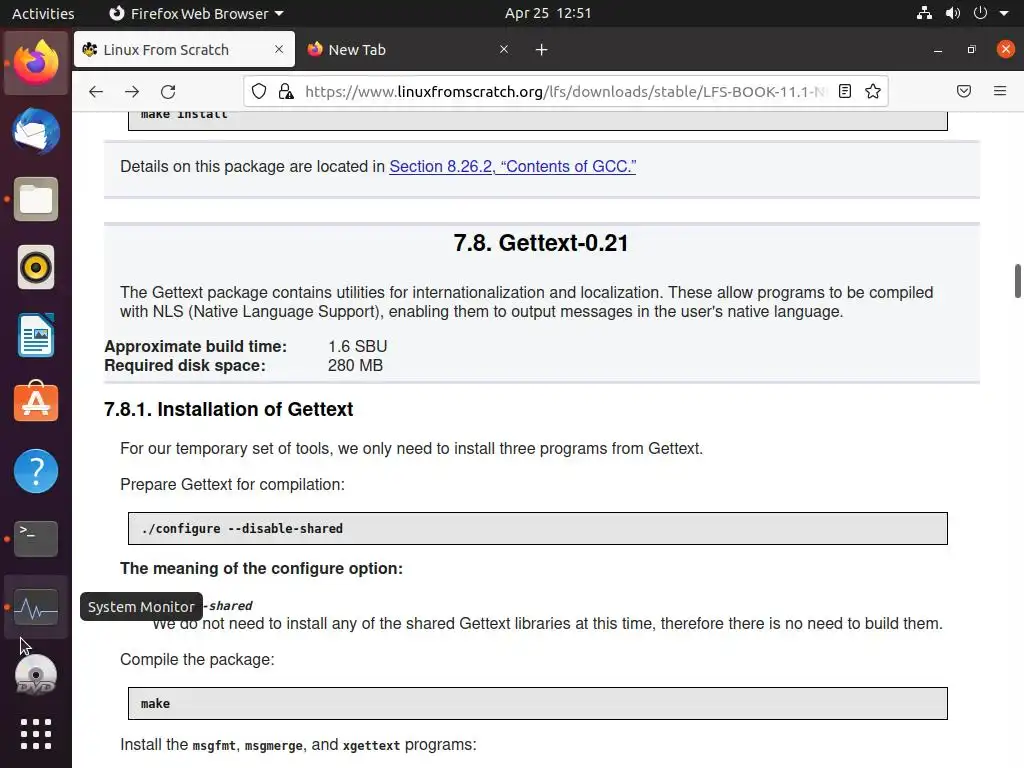The height and width of the screenshot is (768, 1024).
Task: Open Help from the dock
Action: coord(36,471)
